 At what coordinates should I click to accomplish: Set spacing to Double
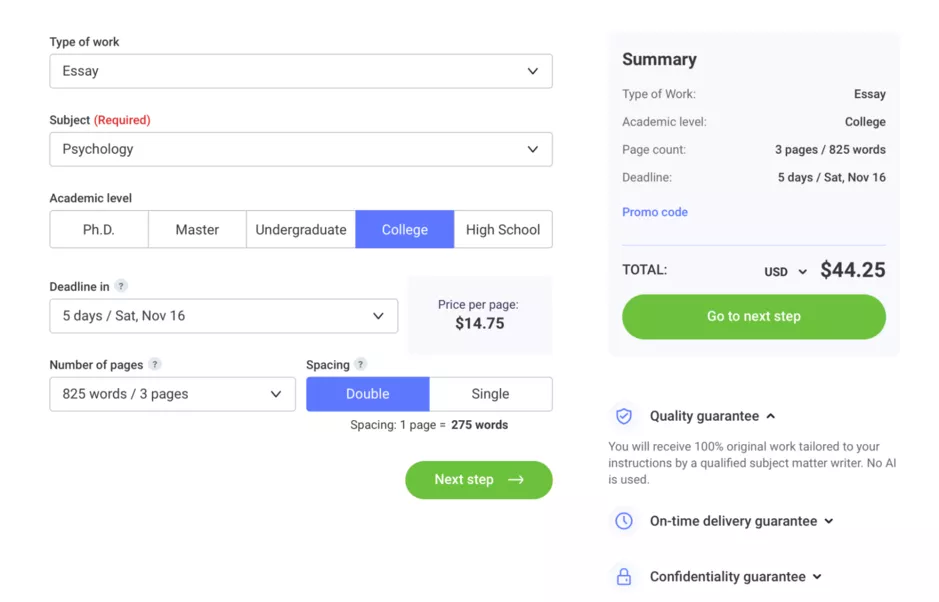368,394
